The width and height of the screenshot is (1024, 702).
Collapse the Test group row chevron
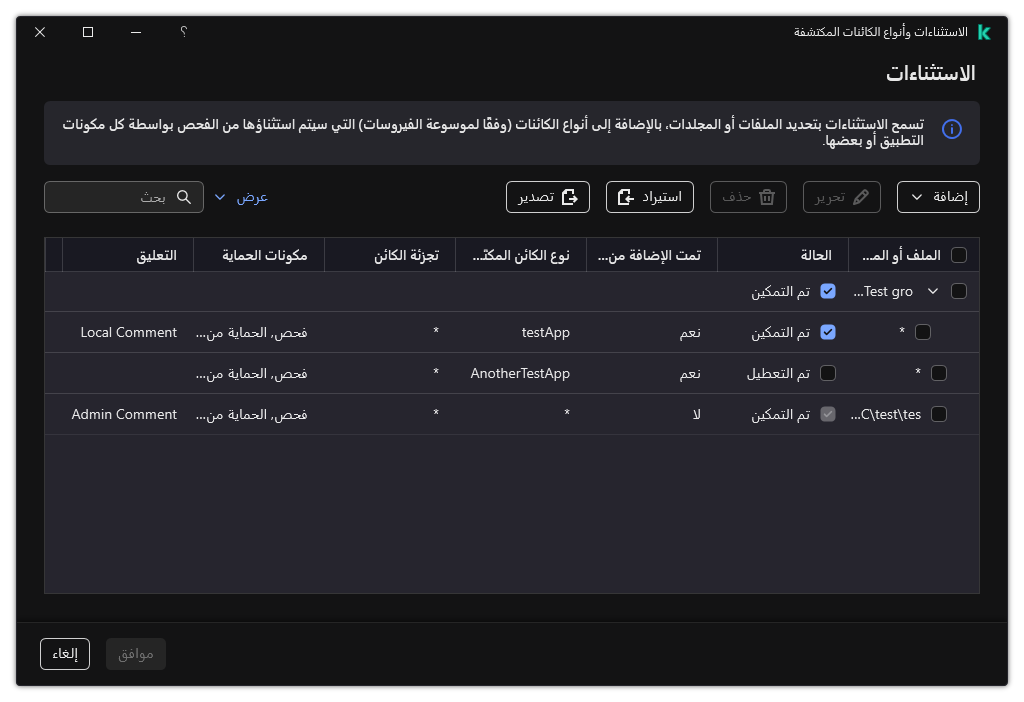pos(931,290)
